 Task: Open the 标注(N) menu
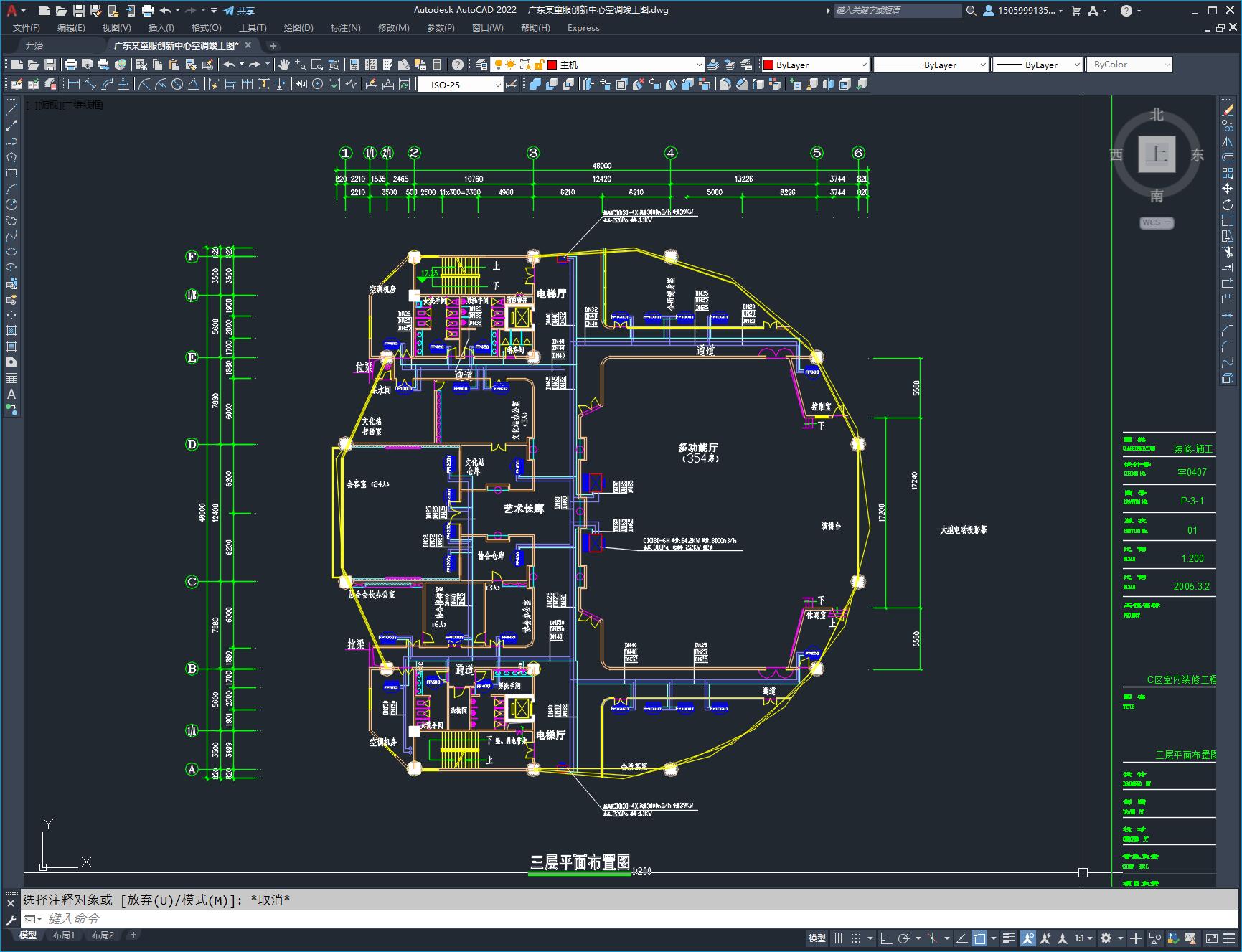(x=345, y=27)
